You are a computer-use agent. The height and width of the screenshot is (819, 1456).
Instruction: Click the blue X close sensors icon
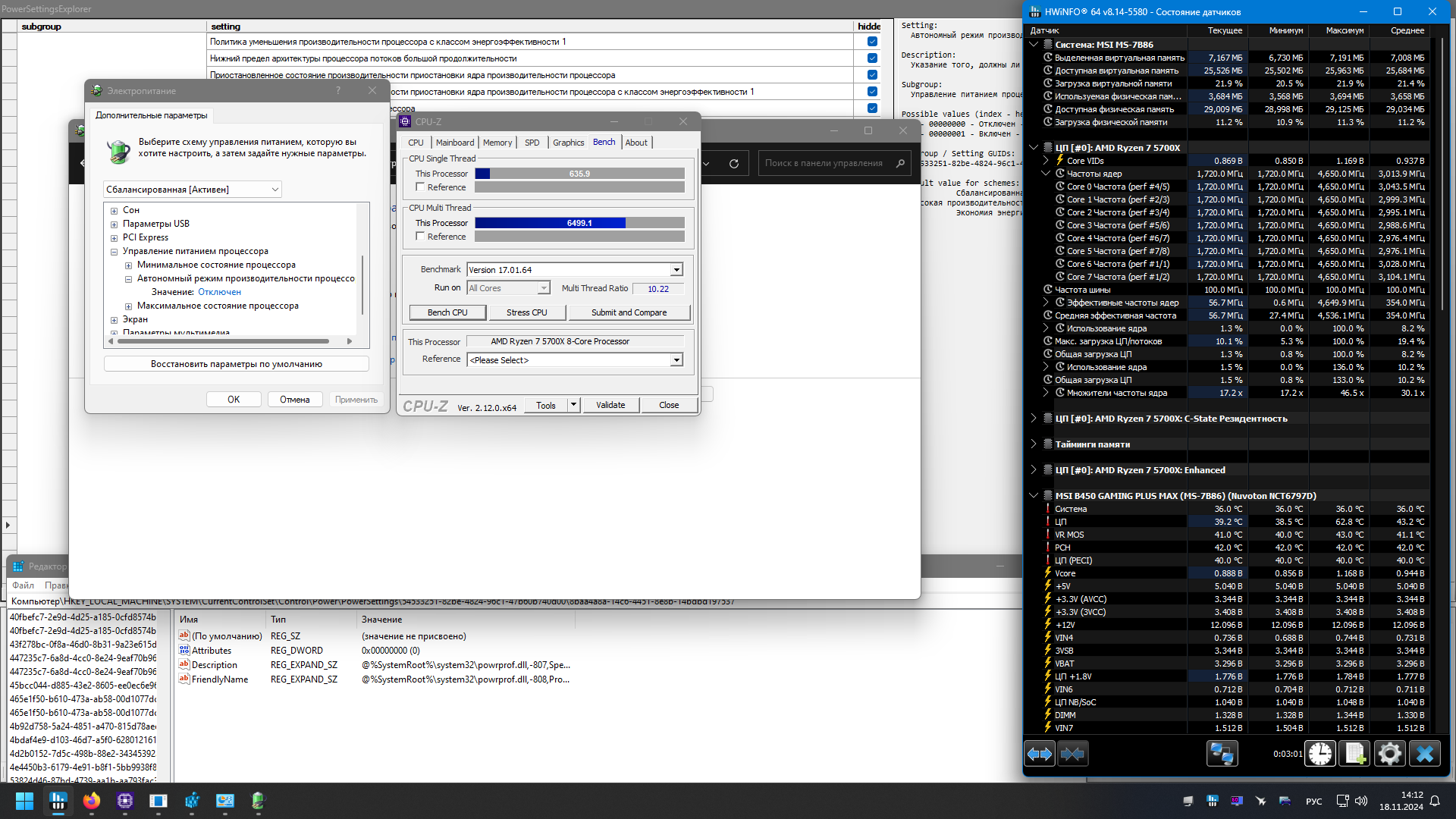tap(1424, 754)
